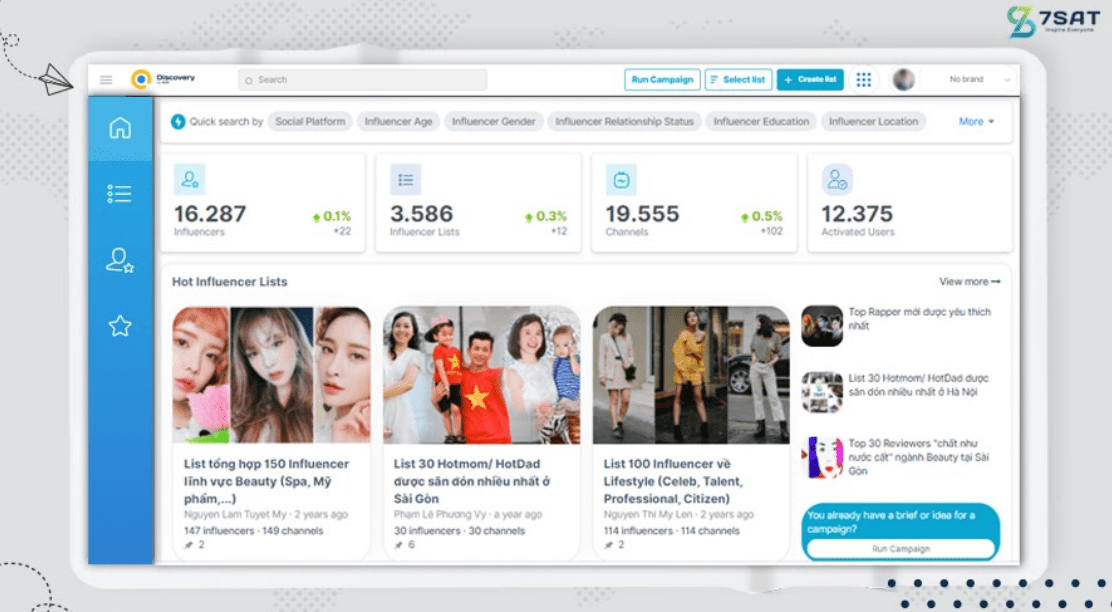The height and width of the screenshot is (612, 1112).
Task: Open "List tổng hợp 150 Influencer" title
Action: coord(266,481)
